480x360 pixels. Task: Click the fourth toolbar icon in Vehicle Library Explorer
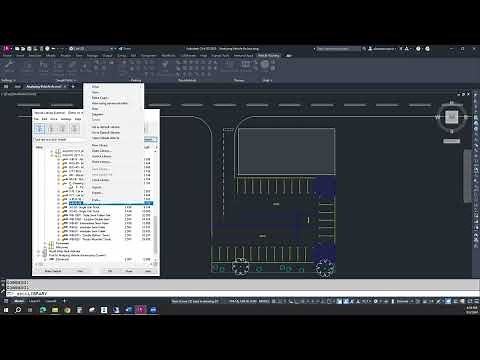tap(75, 128)
